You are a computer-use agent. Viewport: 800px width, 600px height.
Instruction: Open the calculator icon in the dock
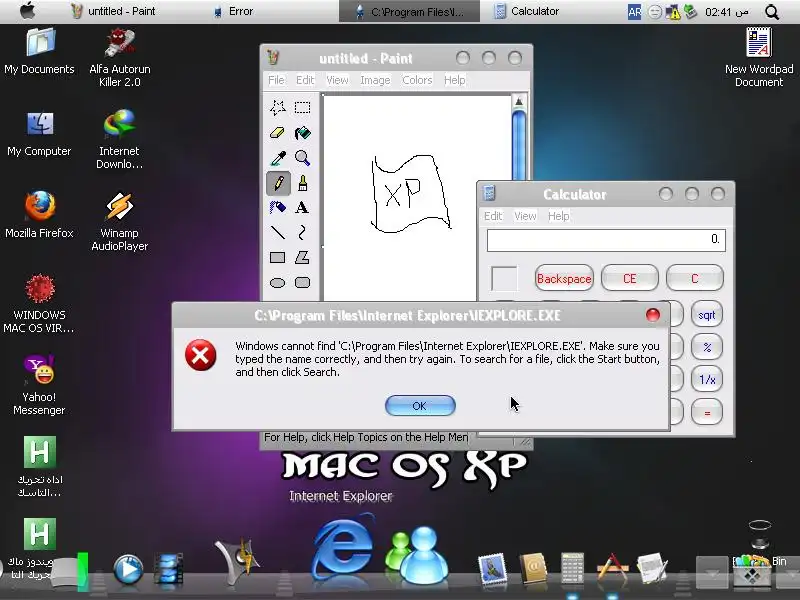click(572, 567)
